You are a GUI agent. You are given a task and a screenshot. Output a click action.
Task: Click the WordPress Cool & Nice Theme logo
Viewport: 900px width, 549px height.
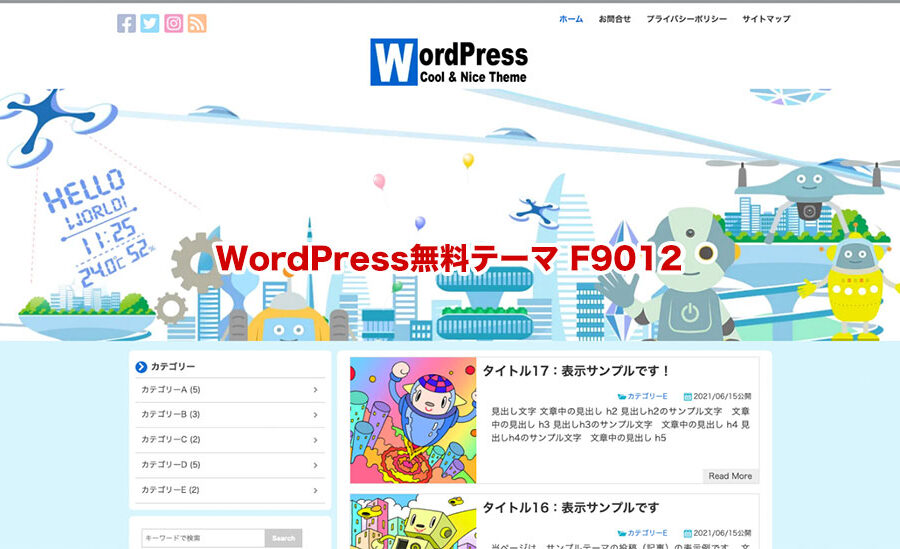pos(449,62)
